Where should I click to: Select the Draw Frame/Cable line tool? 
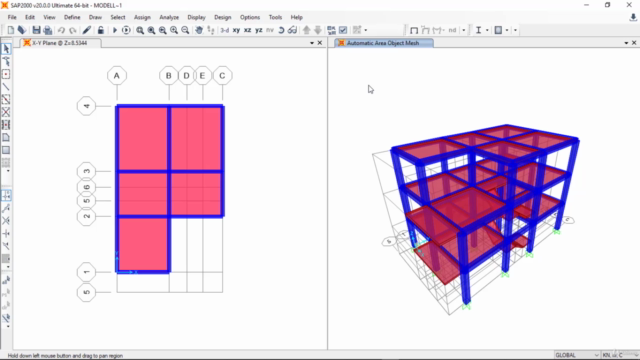tap(6, 87)
